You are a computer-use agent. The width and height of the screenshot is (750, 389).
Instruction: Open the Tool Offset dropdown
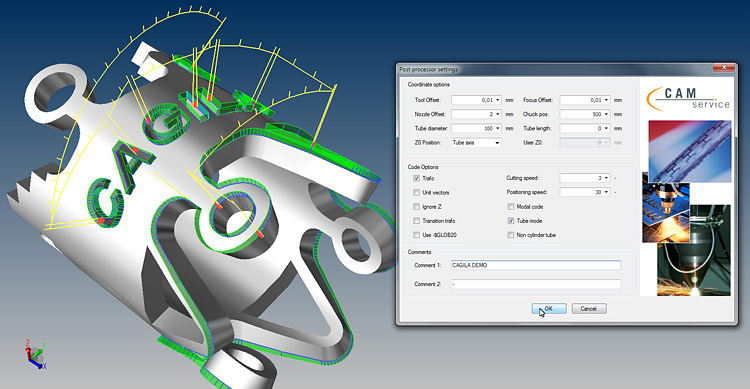click(497, 100)
